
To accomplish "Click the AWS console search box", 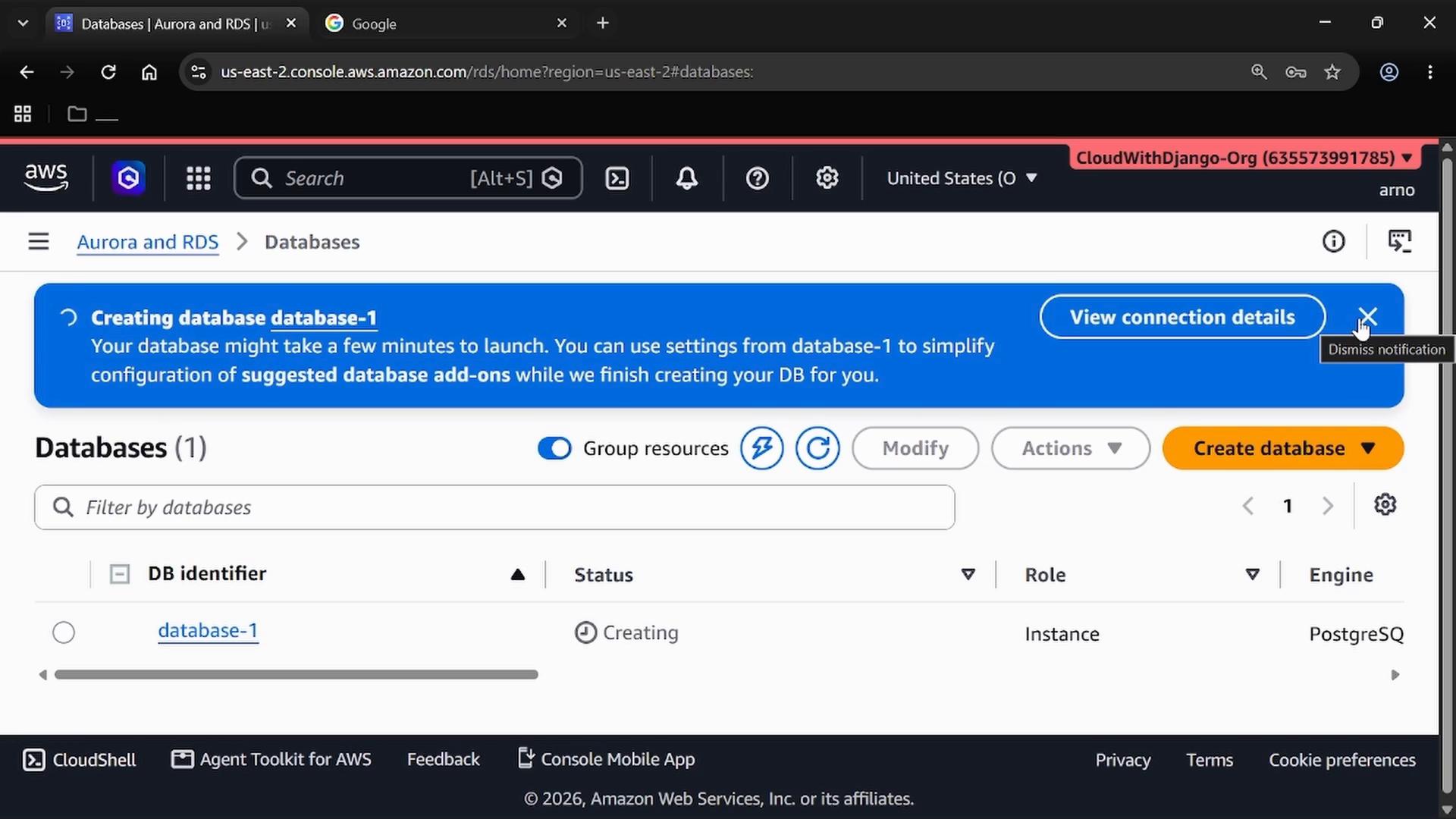I will [x=408, y=178].
